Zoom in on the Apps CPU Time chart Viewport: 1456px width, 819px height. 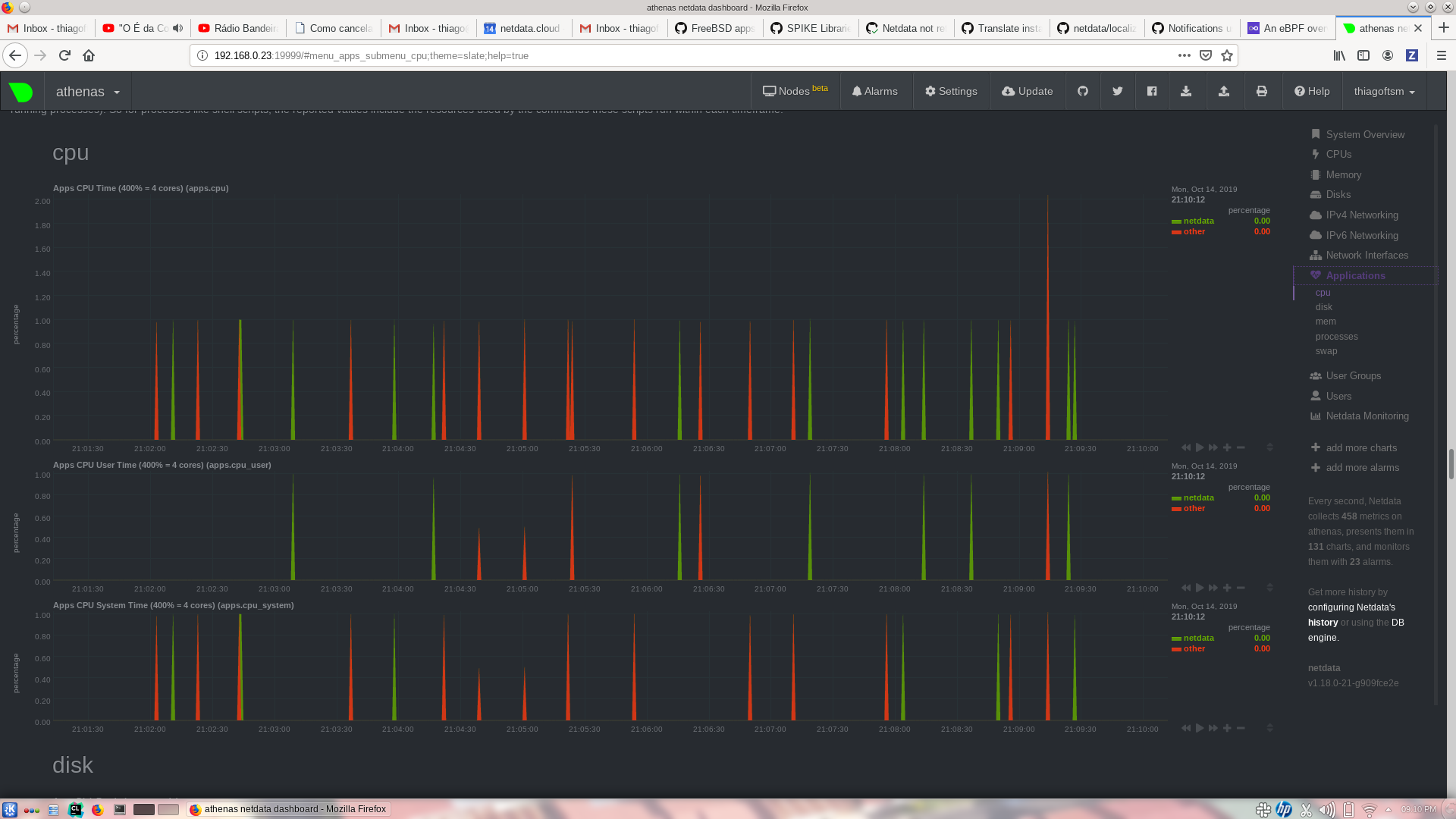[1227, 447]
